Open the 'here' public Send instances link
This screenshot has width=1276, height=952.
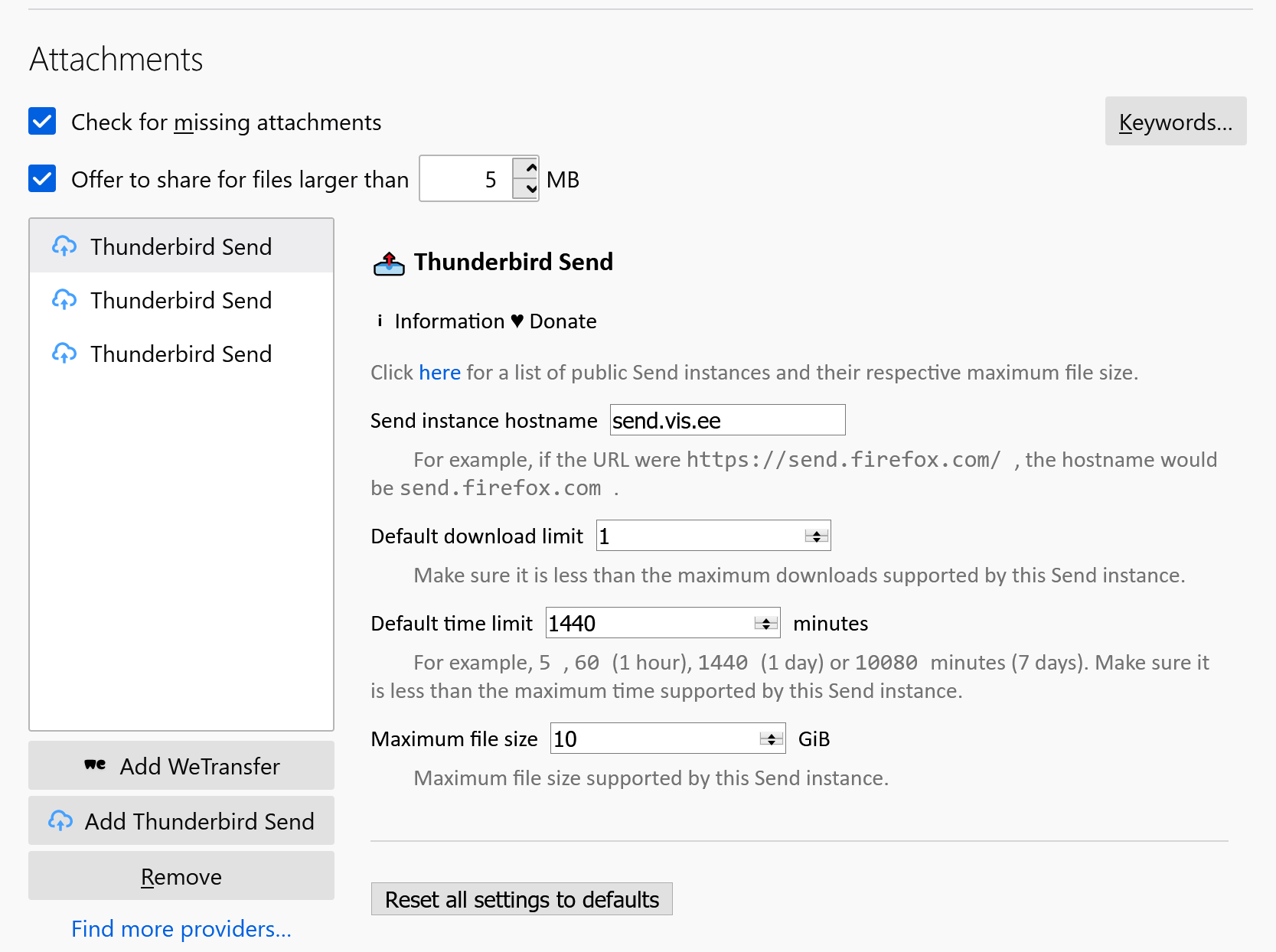click(439, 373)
